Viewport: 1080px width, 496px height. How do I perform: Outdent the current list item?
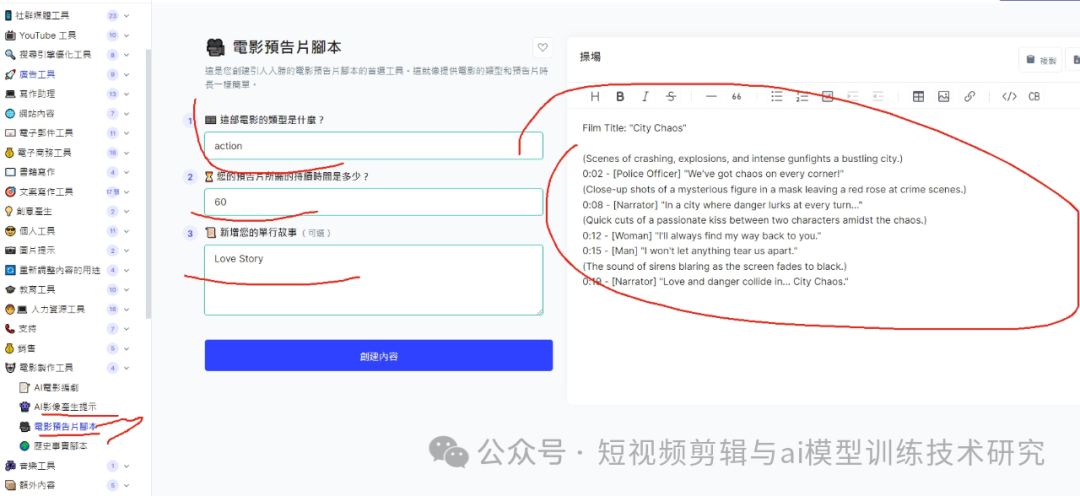pyautogui.click(x=878, y=96)
